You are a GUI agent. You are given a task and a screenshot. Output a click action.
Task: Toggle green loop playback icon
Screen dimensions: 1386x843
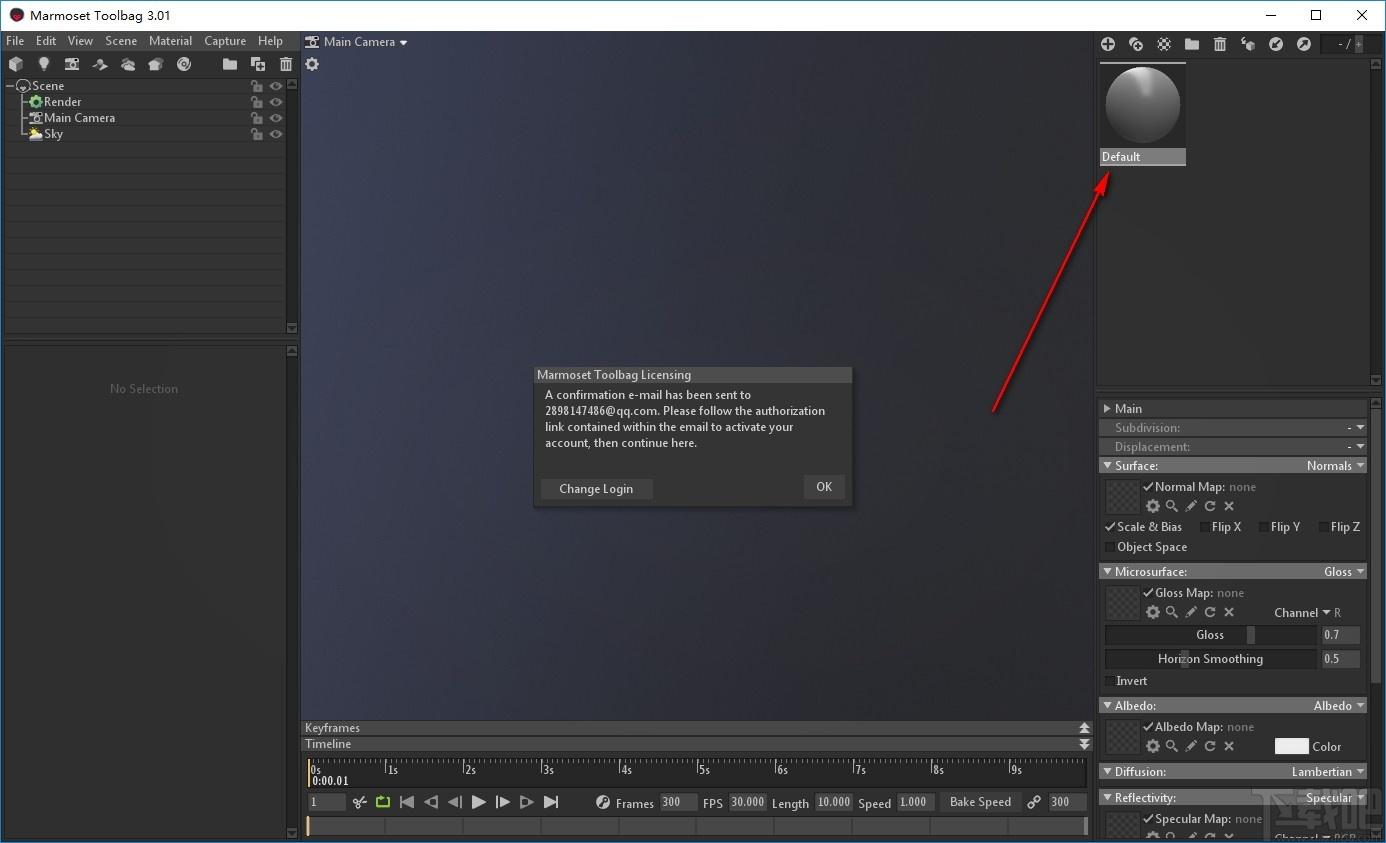pos(383,802)
